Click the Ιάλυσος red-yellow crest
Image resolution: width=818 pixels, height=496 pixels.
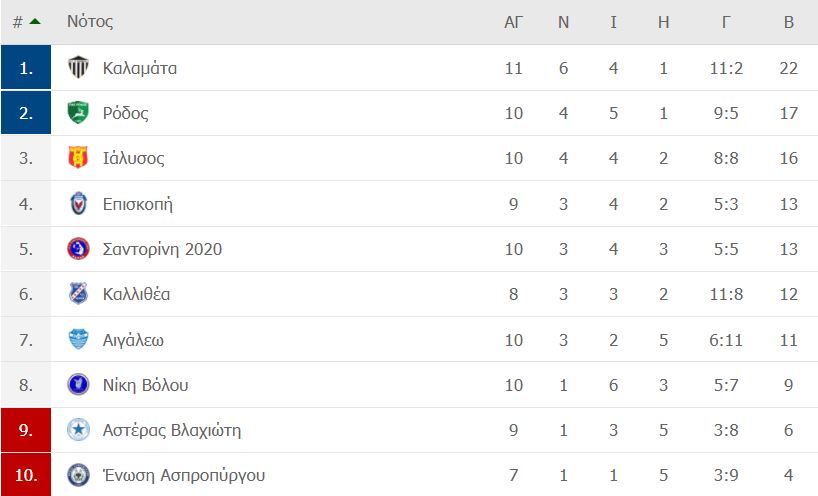[x=78, y=158]
